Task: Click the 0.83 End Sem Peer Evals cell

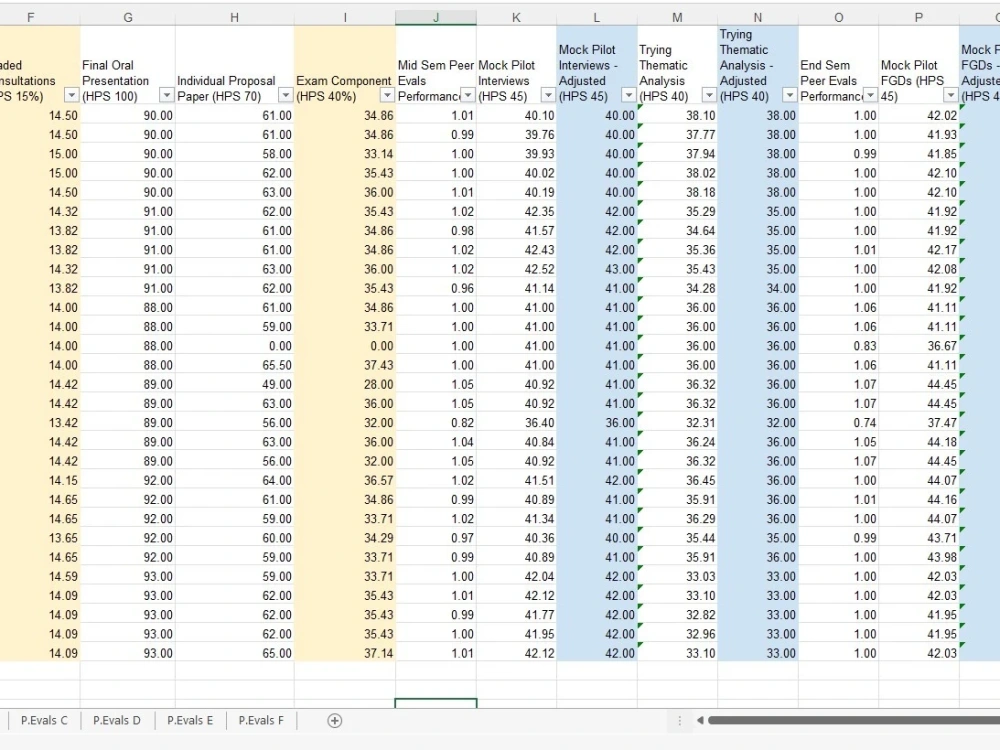Action: pos(839,346)
